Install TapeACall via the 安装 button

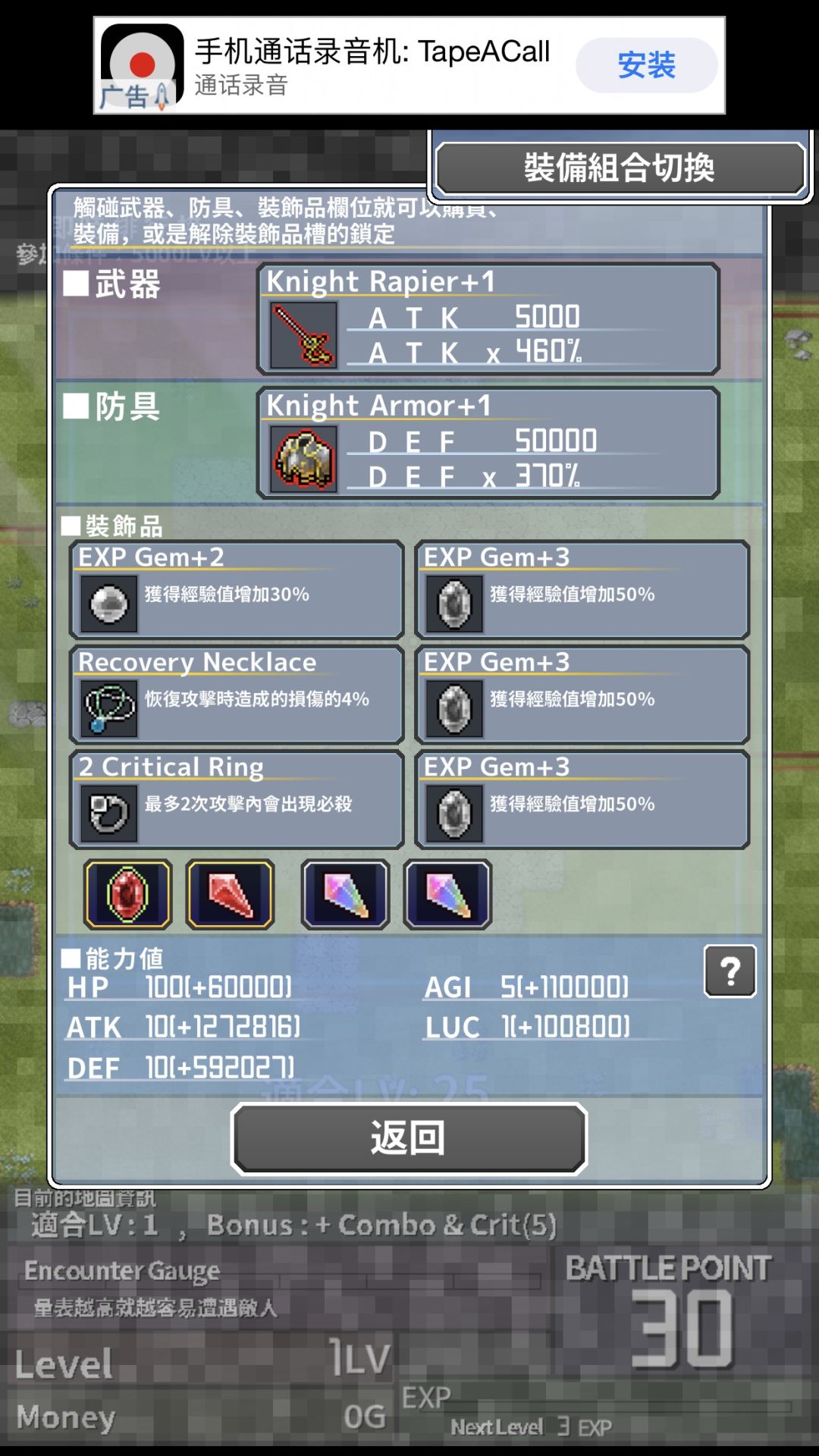click(x=646, y=65)
